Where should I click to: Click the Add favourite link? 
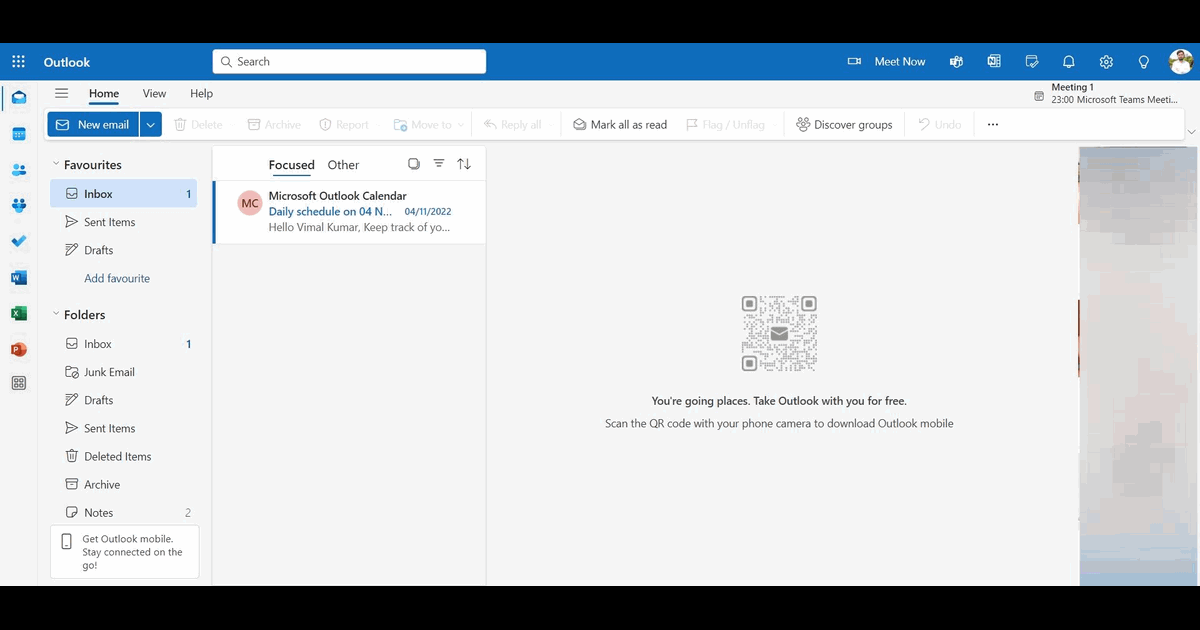tap(117, 278)
